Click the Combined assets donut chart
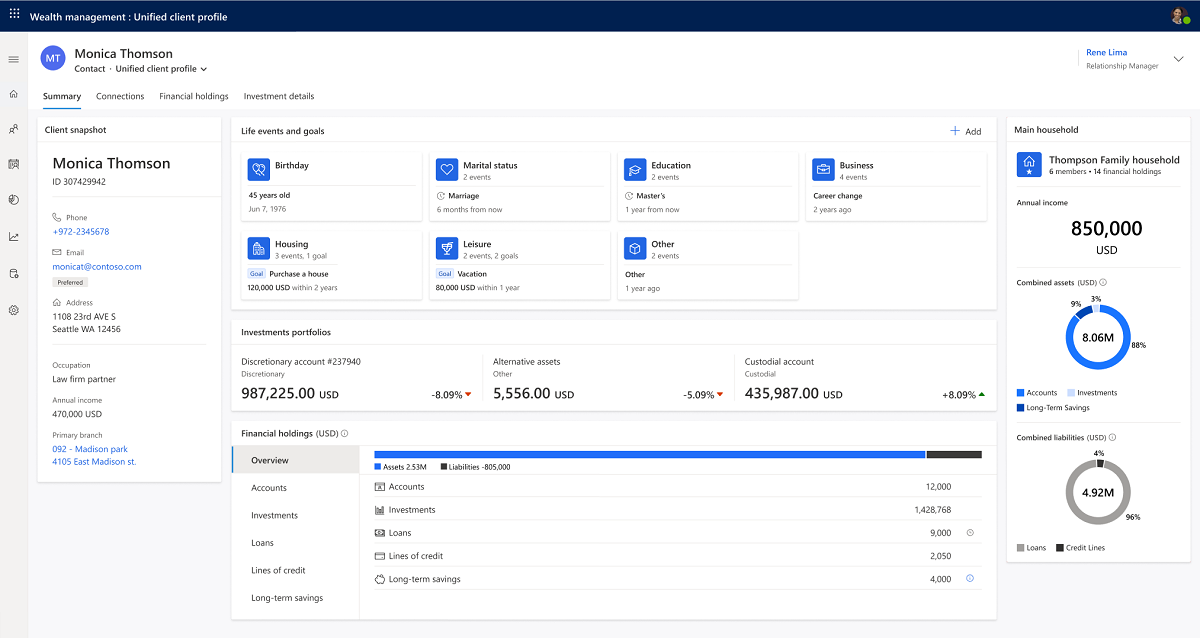This screenshot has height=638, width=1200. point(1097,338)
